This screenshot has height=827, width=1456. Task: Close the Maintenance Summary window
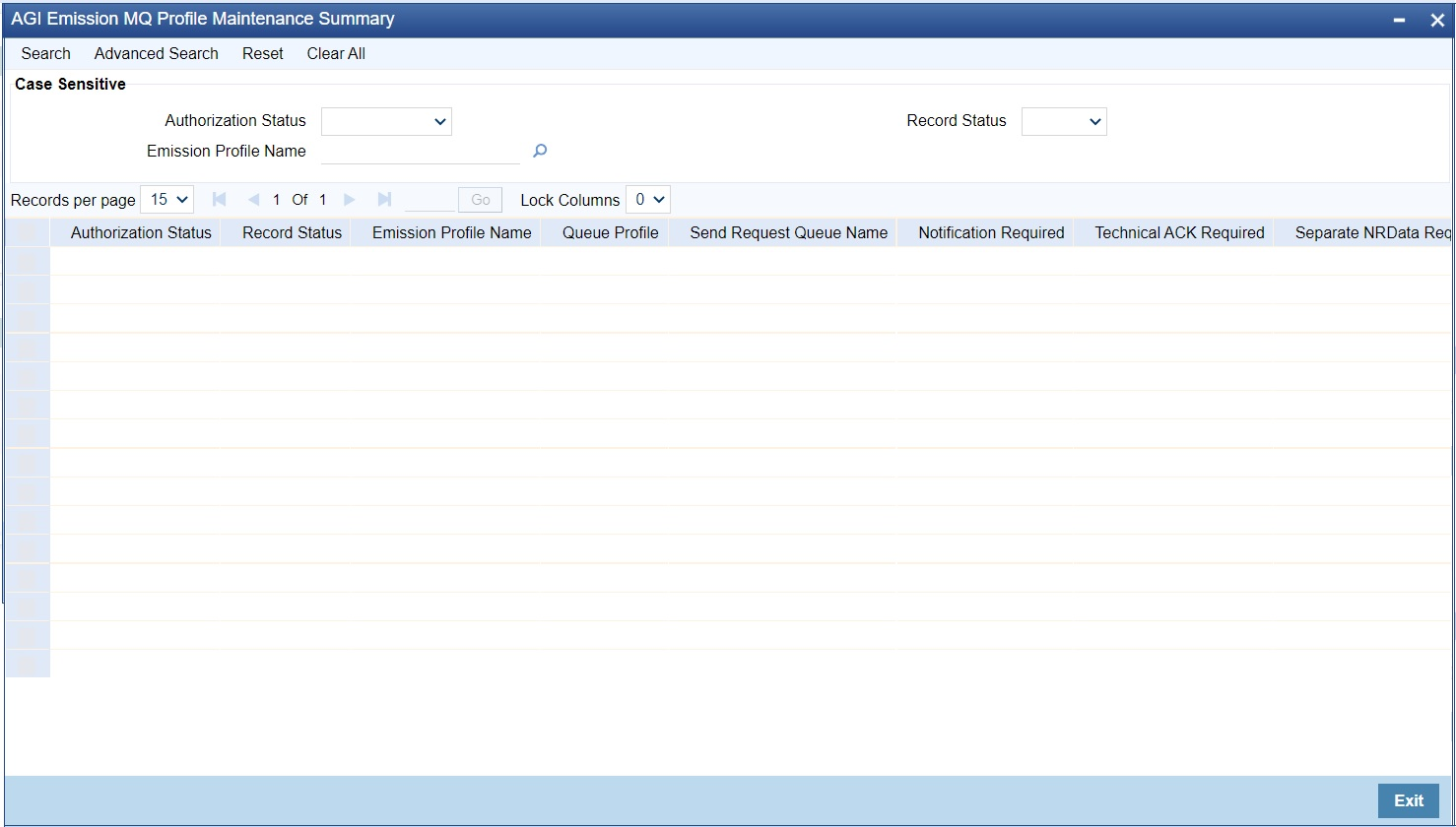click(x=1437, y=20)
